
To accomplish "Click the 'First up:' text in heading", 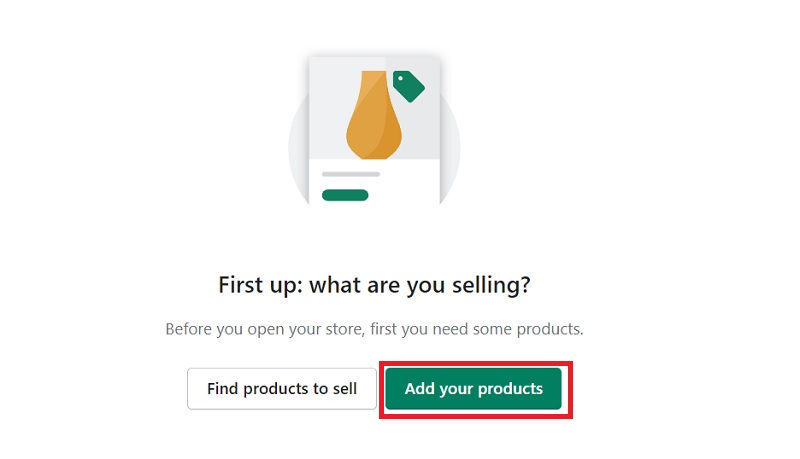I will (x=261, y=285).
